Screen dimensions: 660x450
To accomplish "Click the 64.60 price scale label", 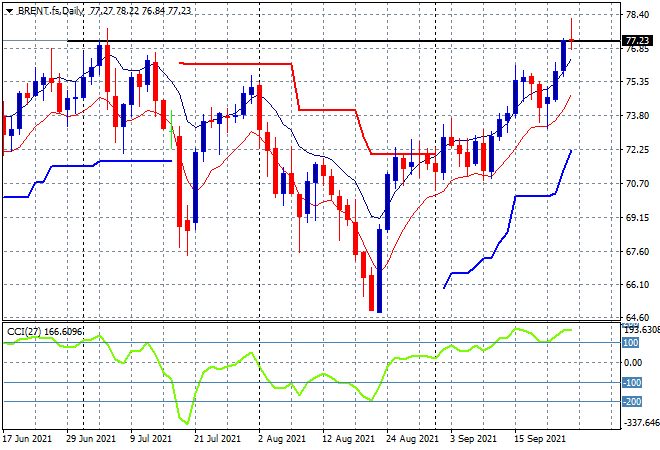I will [637, 317].
